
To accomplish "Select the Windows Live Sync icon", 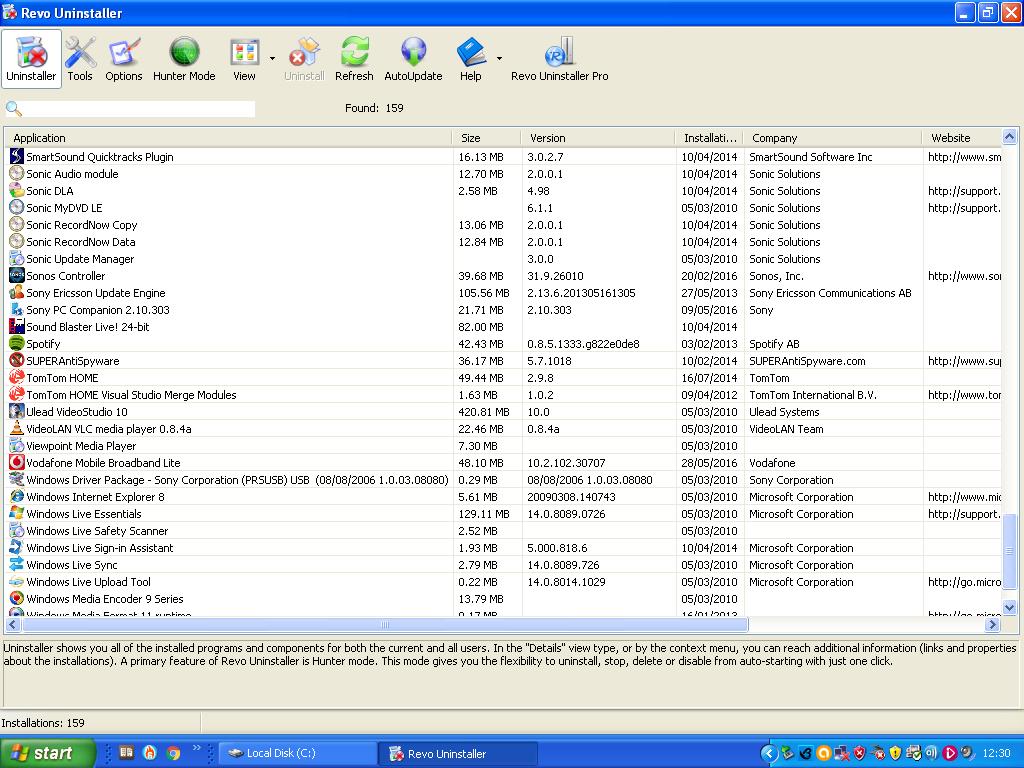I will point(16,564).
